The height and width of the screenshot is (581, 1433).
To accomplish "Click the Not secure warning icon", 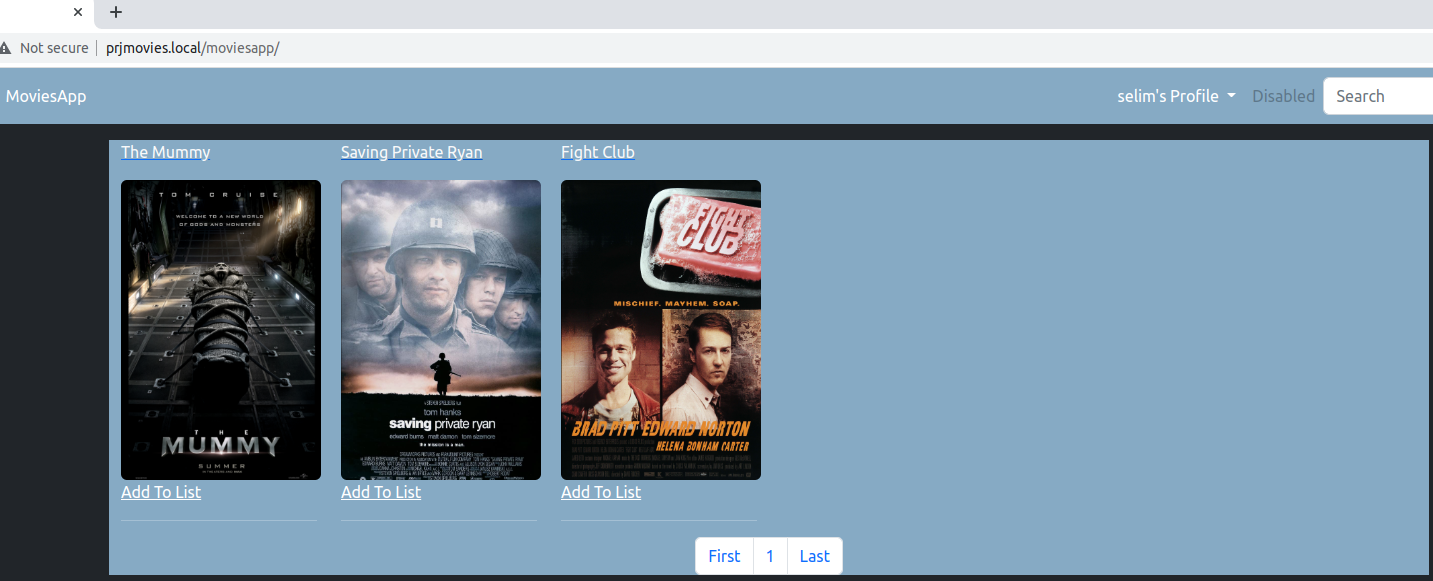I will coord(6,48).
